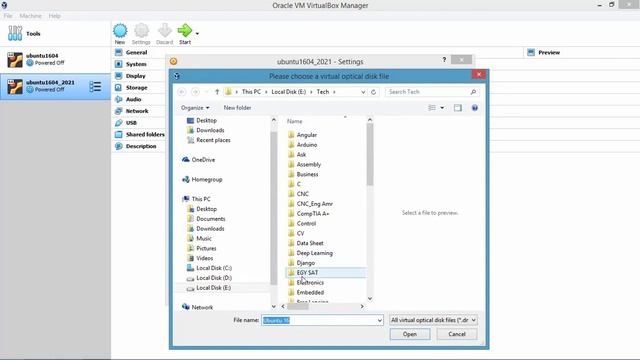Open the File menu in VirtualBox Manager
This screenshot has width=640, height=360.
point(8,16)
